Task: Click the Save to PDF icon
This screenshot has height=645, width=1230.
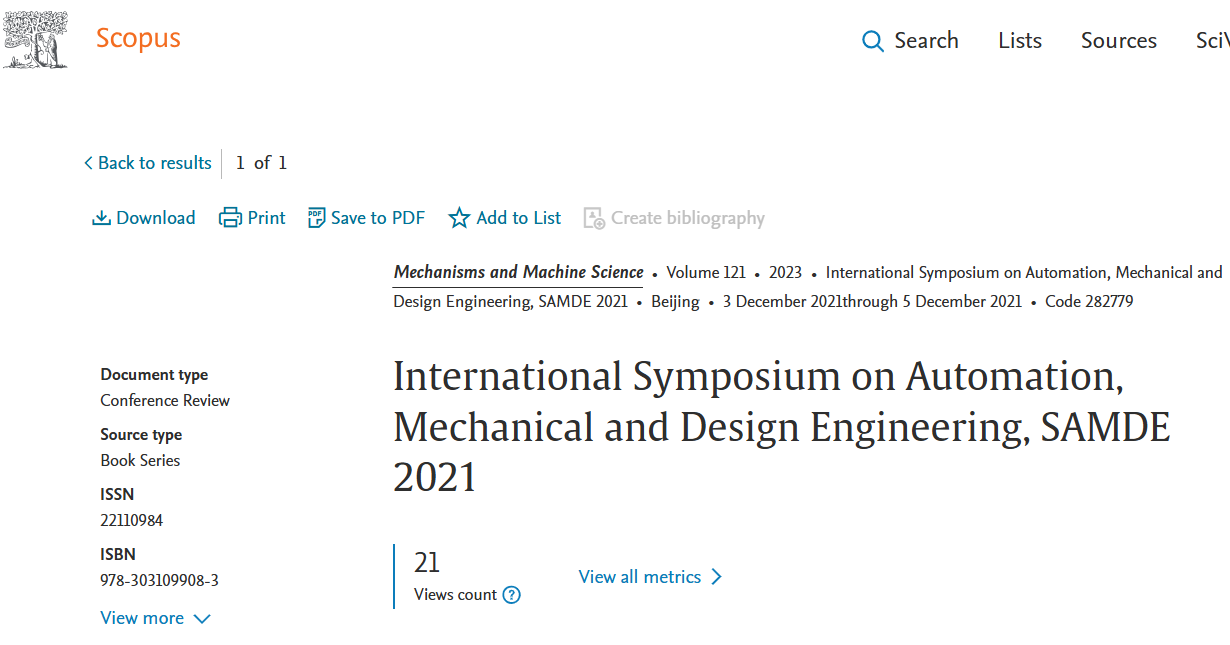Action: point(316,218)
